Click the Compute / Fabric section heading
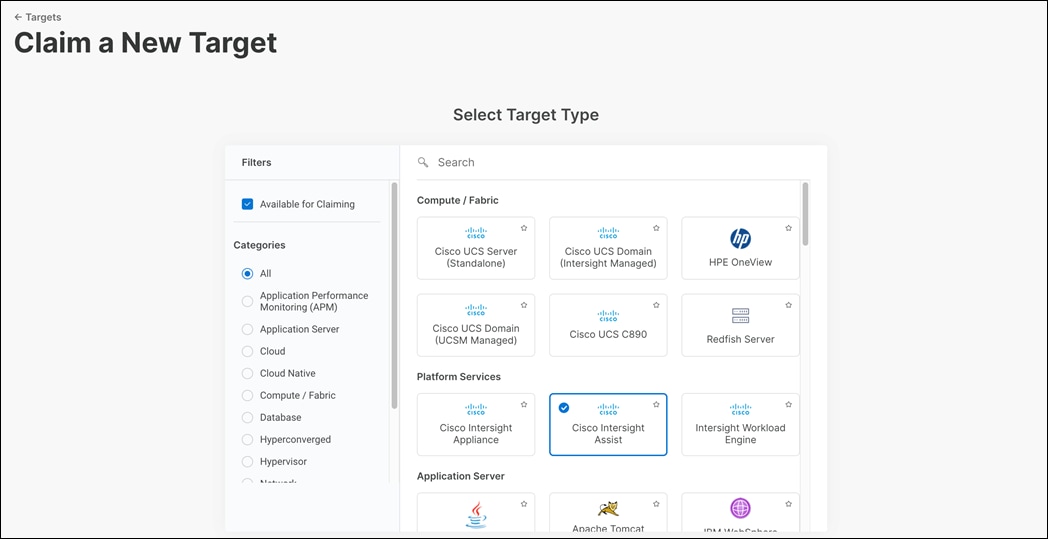The height and width of the screenshot is (539, 1048). (458, 200)
